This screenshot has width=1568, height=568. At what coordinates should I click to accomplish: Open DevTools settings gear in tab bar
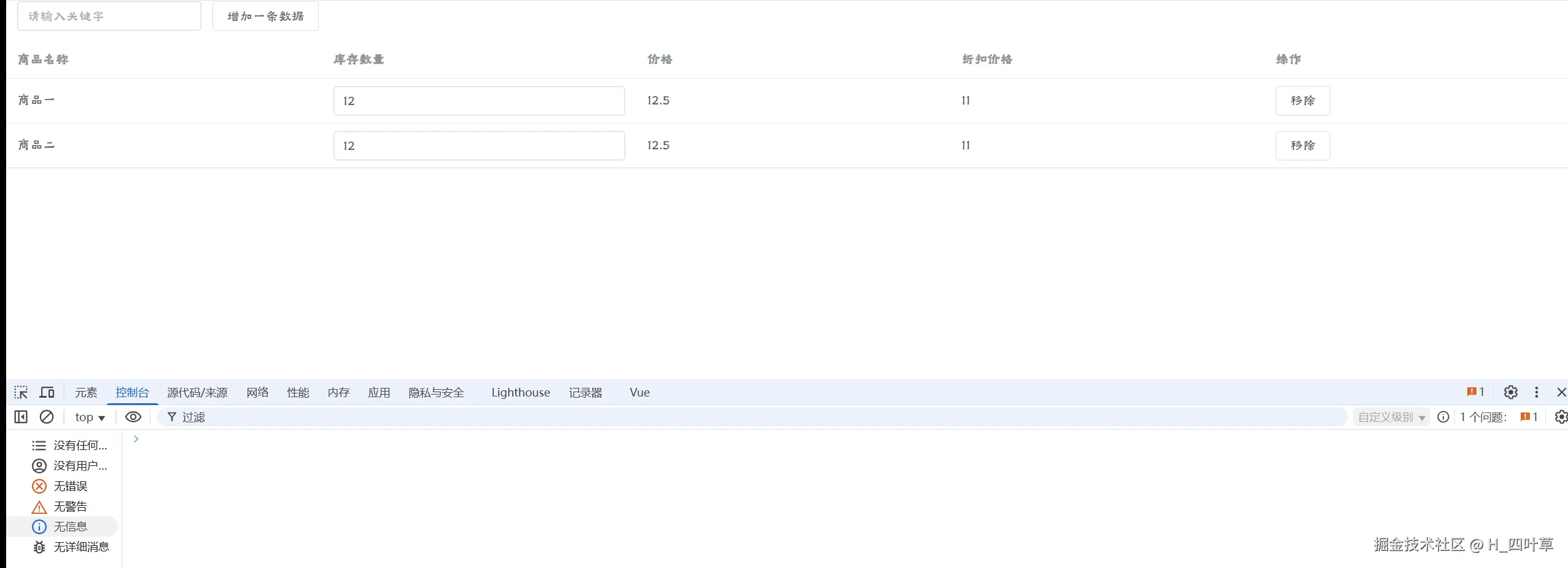1511,392
